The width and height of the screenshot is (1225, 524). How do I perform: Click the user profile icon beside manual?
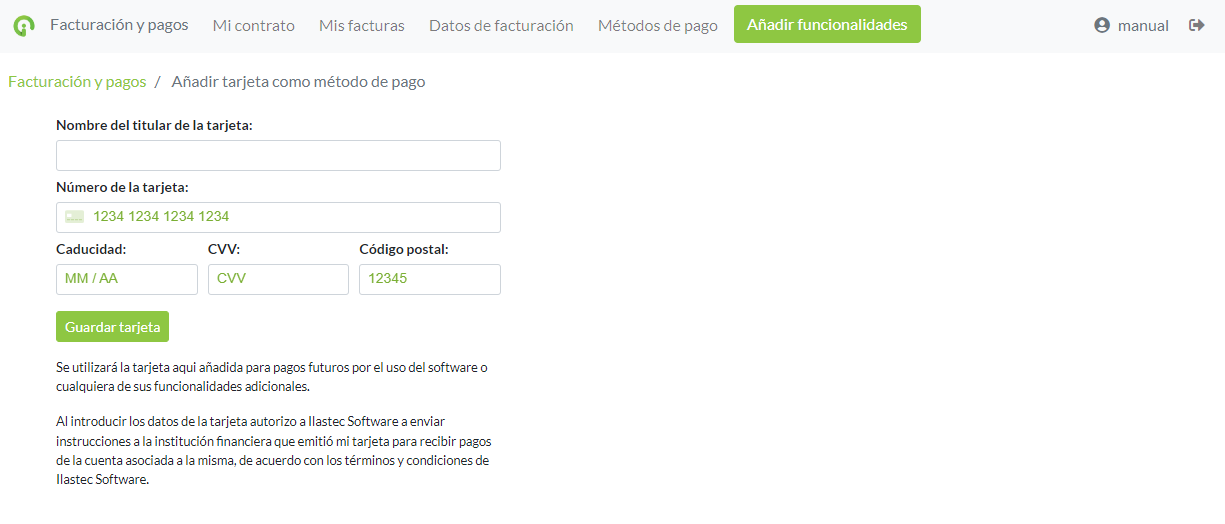click(1102, 25)
